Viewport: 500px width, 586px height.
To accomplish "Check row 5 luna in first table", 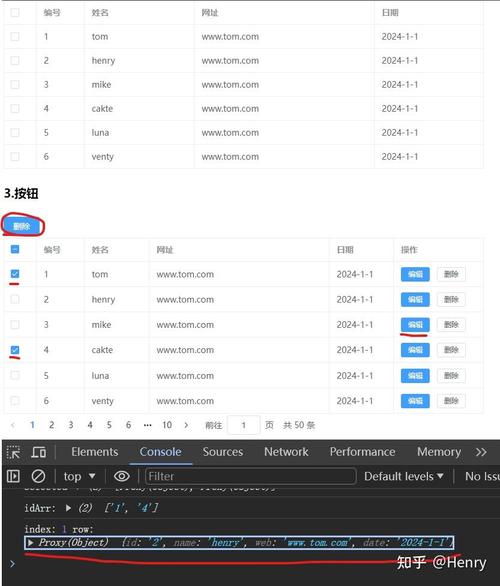I will tap(15, 132).
